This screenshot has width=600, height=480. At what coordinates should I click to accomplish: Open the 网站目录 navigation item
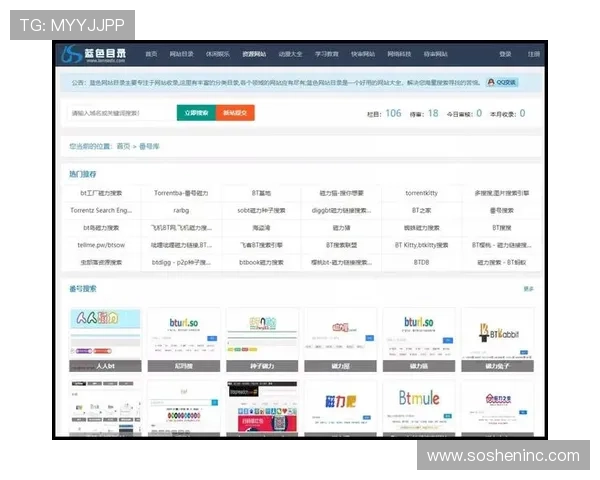click(x=181, y=54)
